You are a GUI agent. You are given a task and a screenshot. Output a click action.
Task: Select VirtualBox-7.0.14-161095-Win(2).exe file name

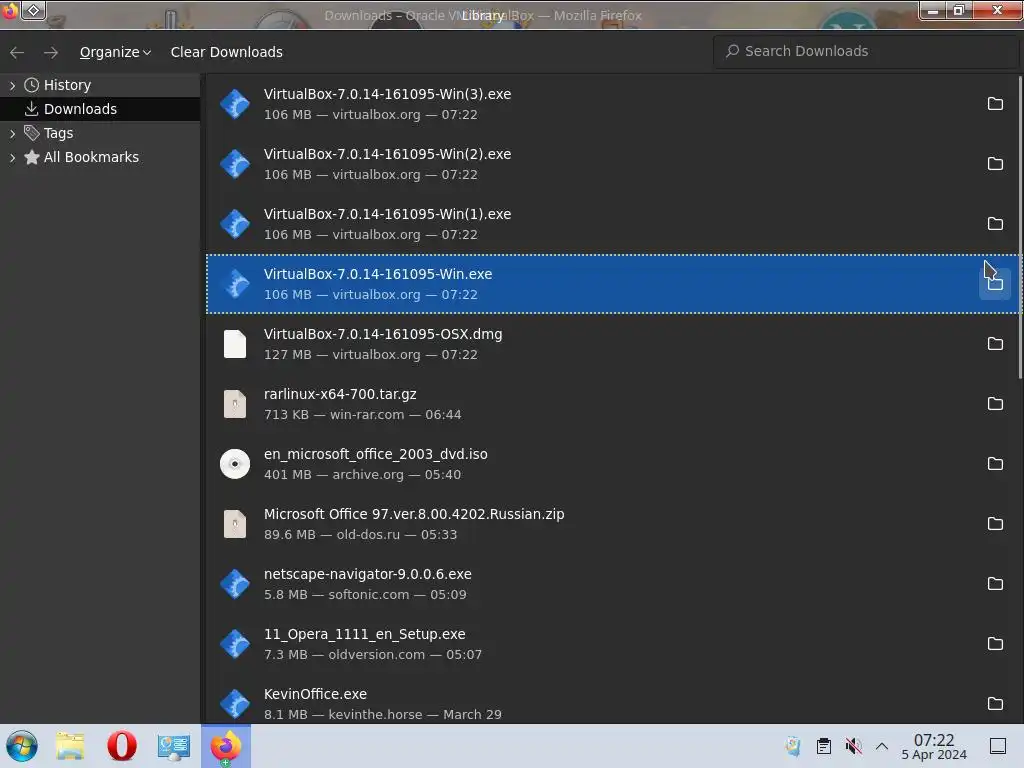(x=387, y=154)
